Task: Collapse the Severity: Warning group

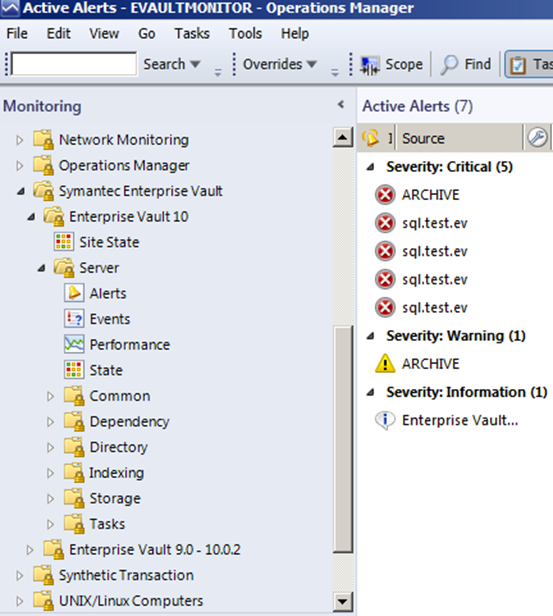Action: [370, 336]
